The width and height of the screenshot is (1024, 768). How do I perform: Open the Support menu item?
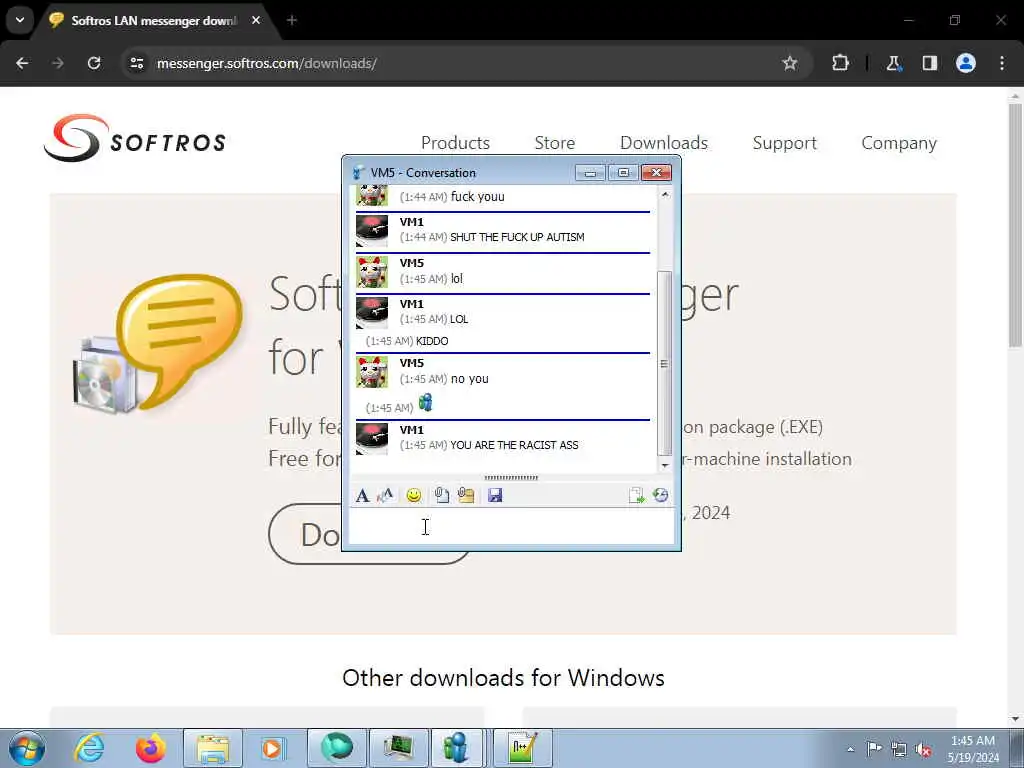pyautogui.click(x=784, y=142)
